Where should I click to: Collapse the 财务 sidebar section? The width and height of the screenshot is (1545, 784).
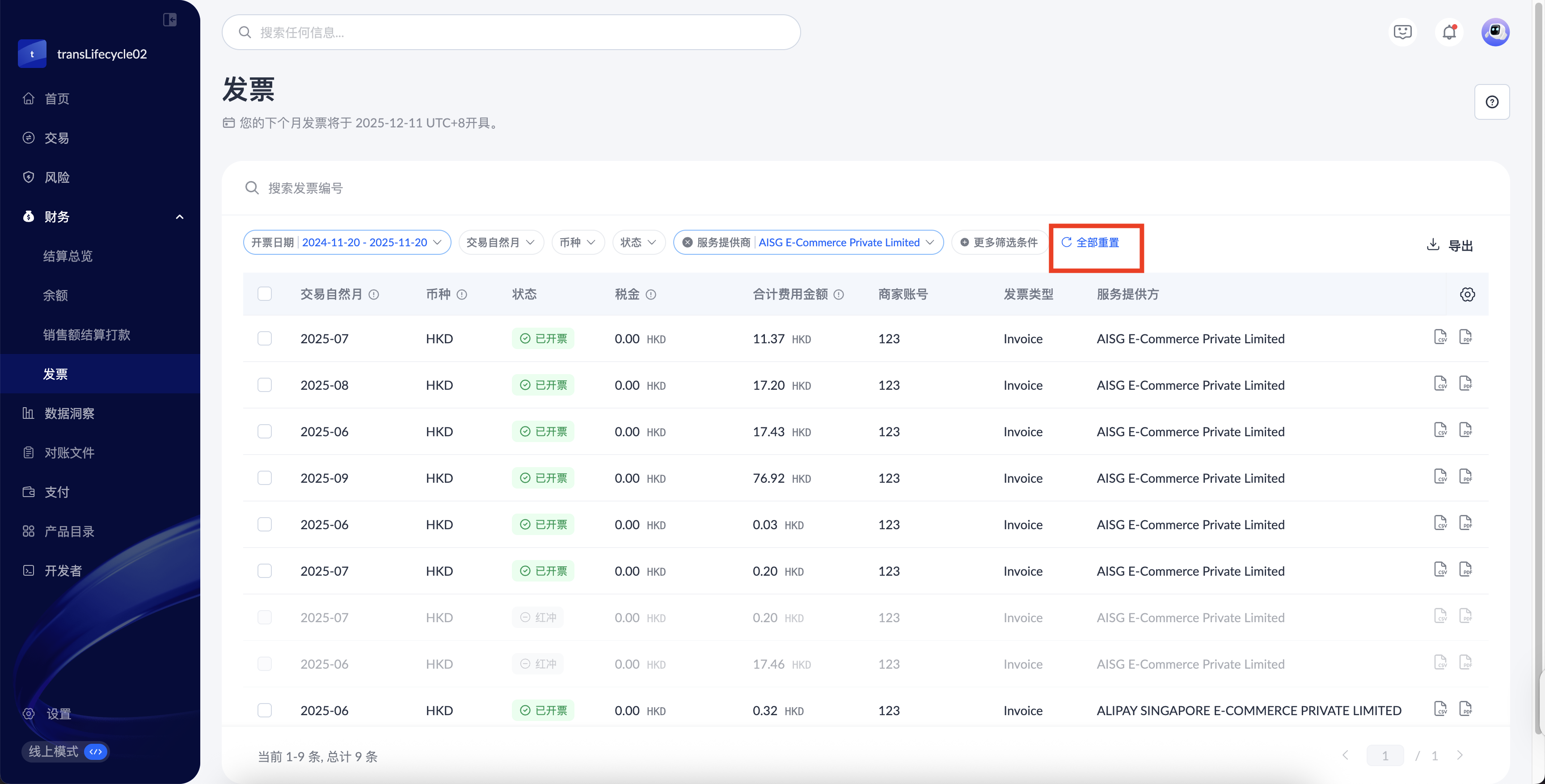pos(179,216)
